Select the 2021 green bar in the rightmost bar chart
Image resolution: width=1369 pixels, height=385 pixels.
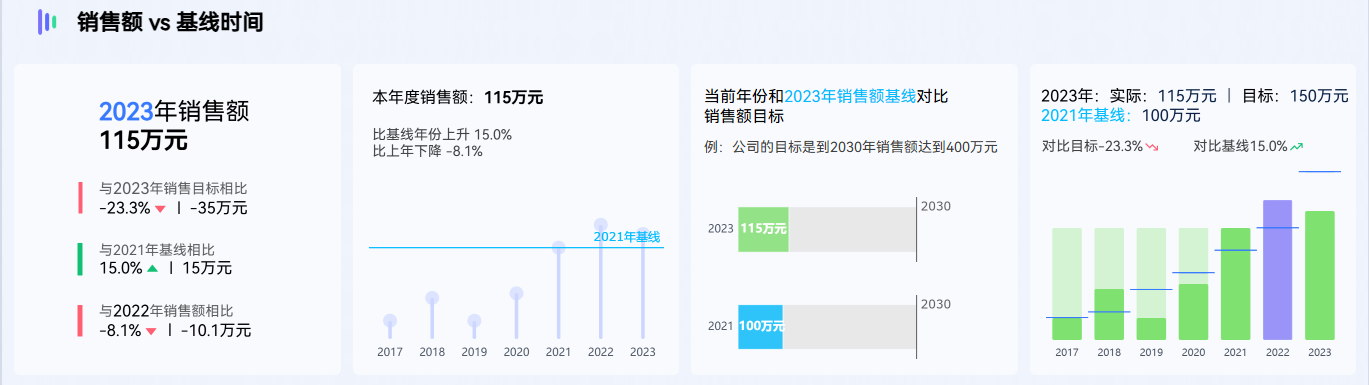(1235, 284)
